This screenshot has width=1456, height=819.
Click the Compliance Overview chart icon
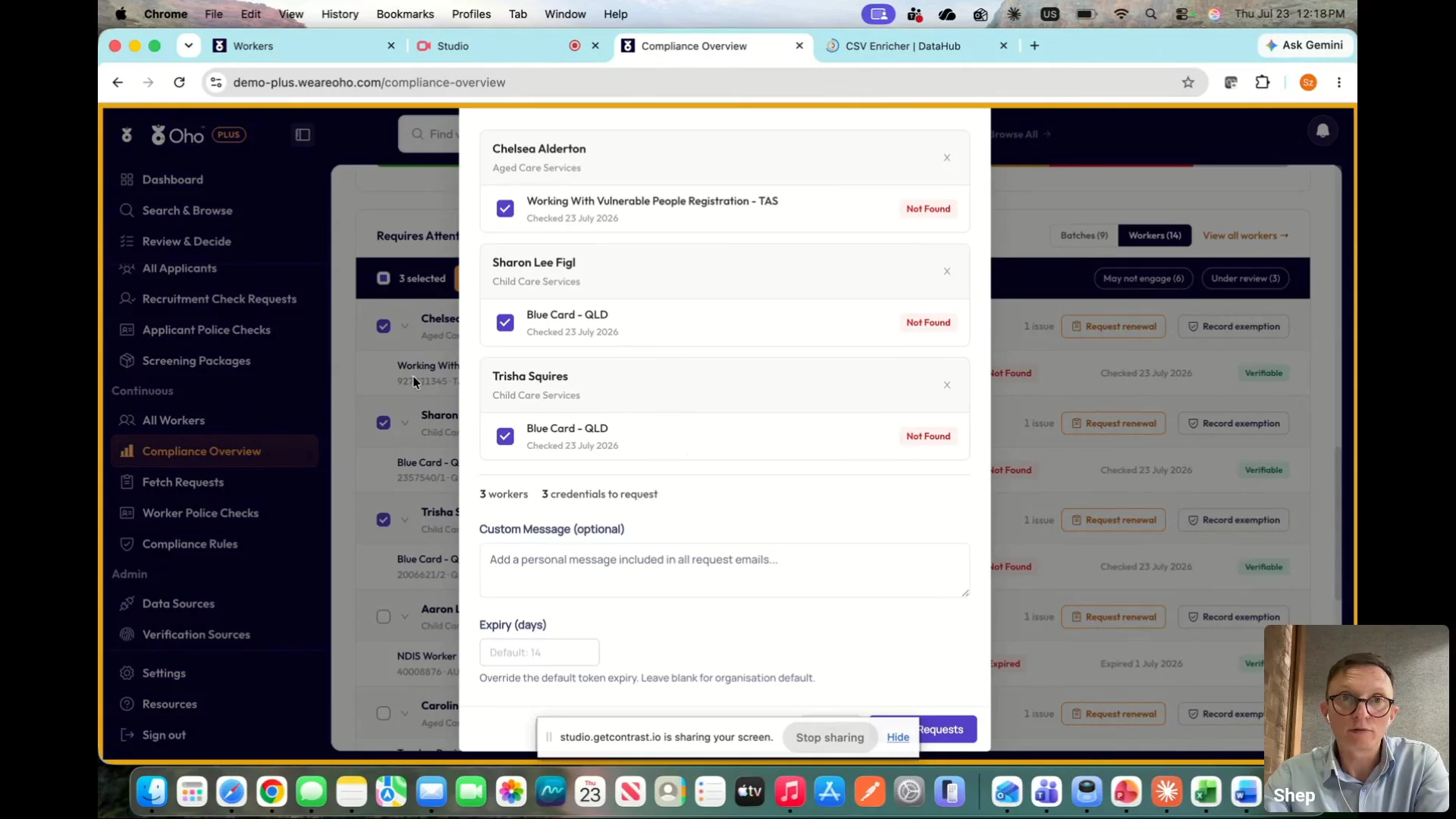tap(127, 451)
